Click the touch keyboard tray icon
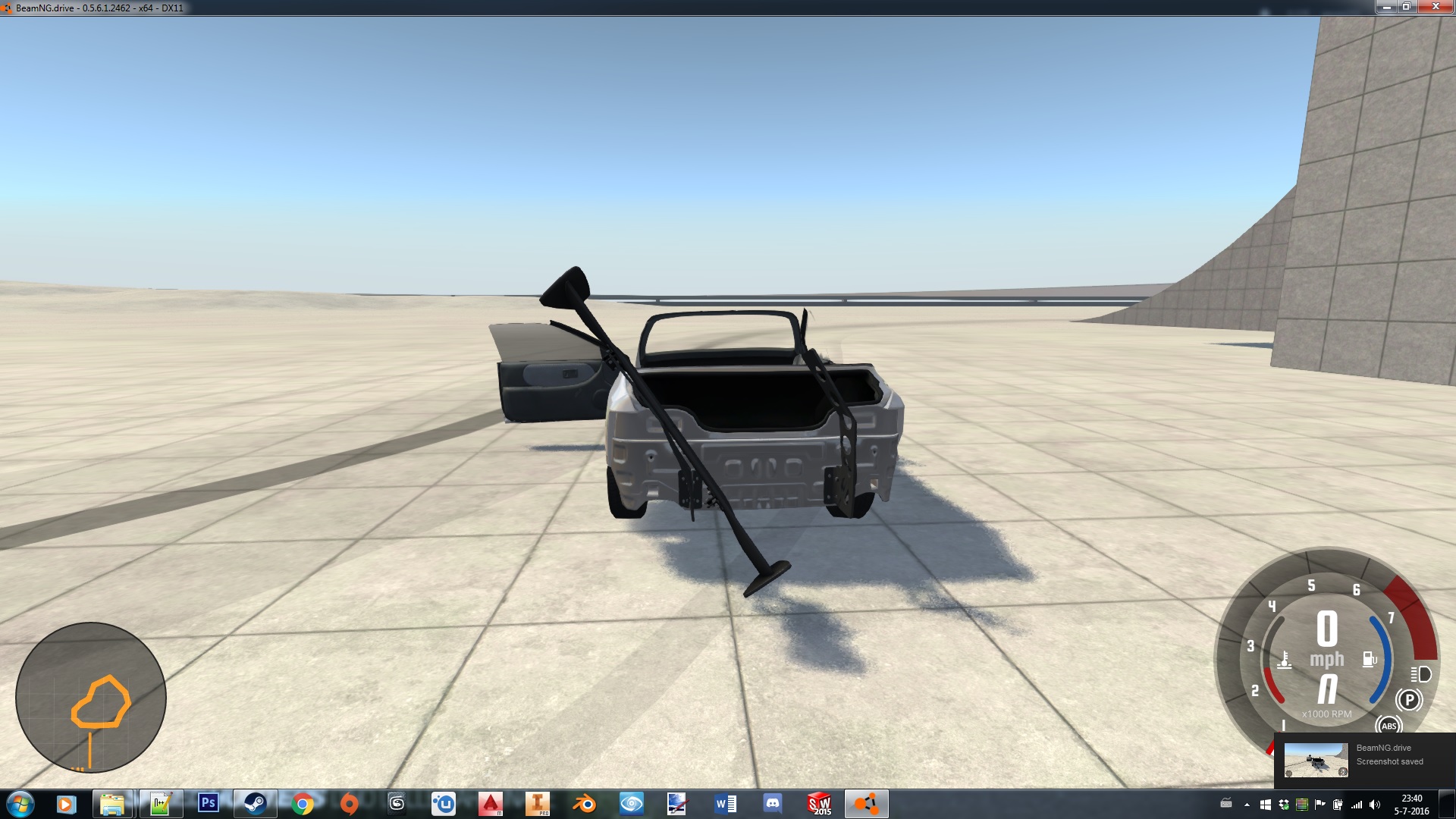The width and height of the screenshot is (1456, 819). [x=1225, y=804]
